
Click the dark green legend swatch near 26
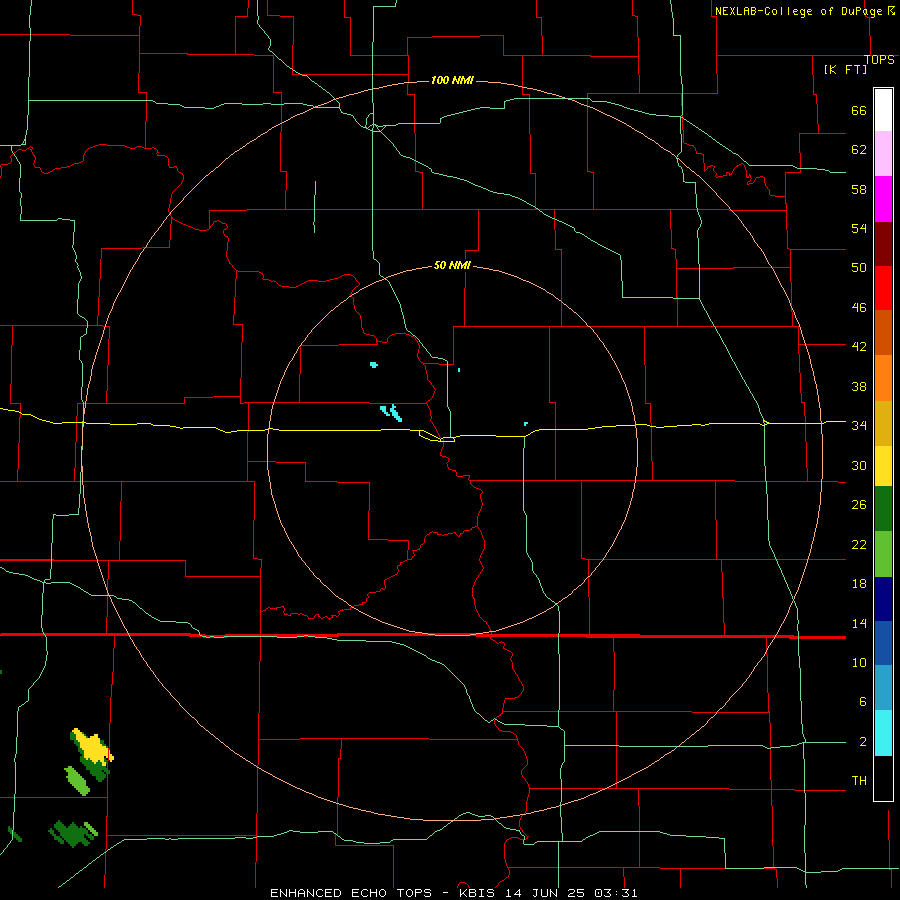coord(883,509)
